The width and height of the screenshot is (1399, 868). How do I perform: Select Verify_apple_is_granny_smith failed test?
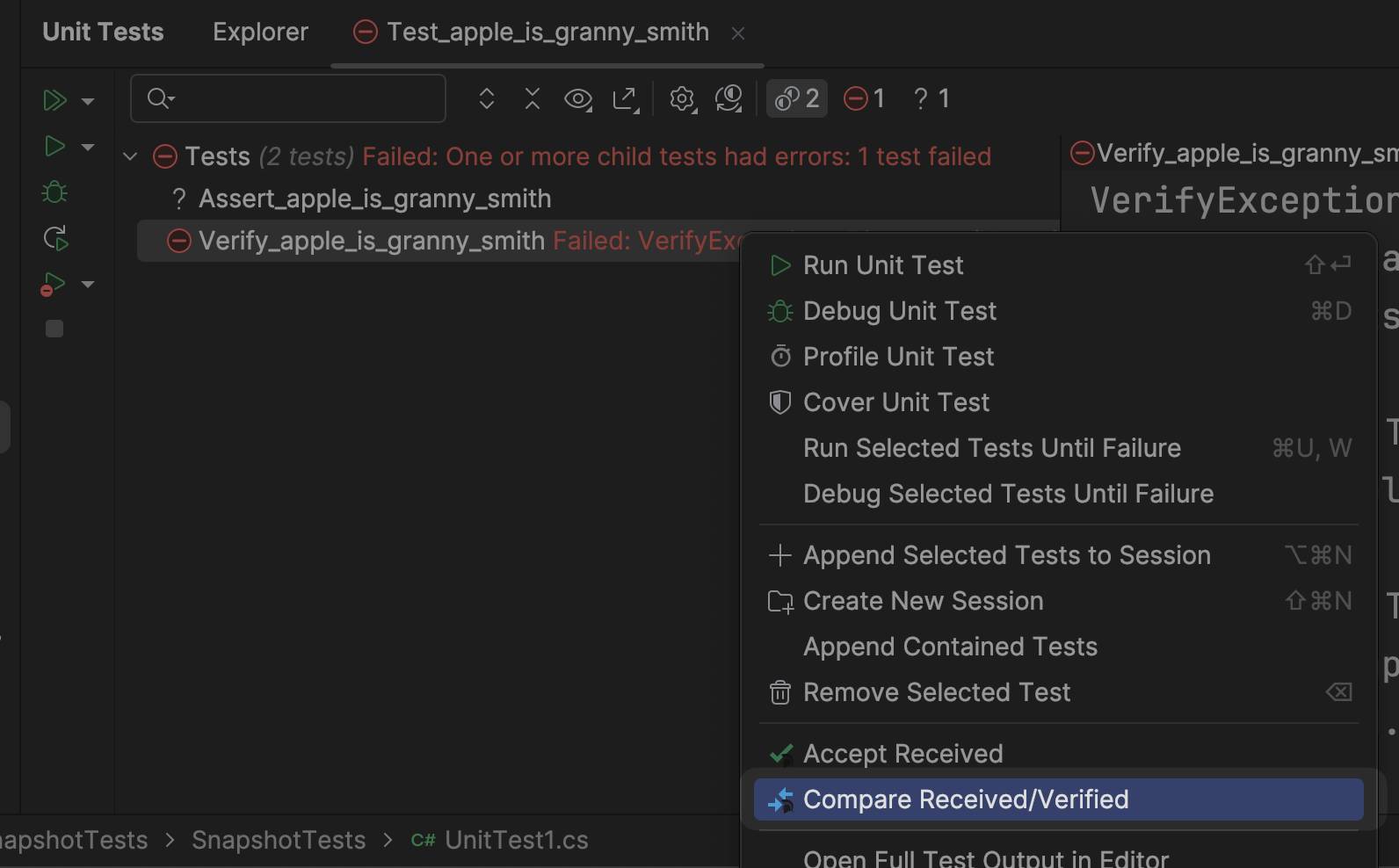pos(372,241)
